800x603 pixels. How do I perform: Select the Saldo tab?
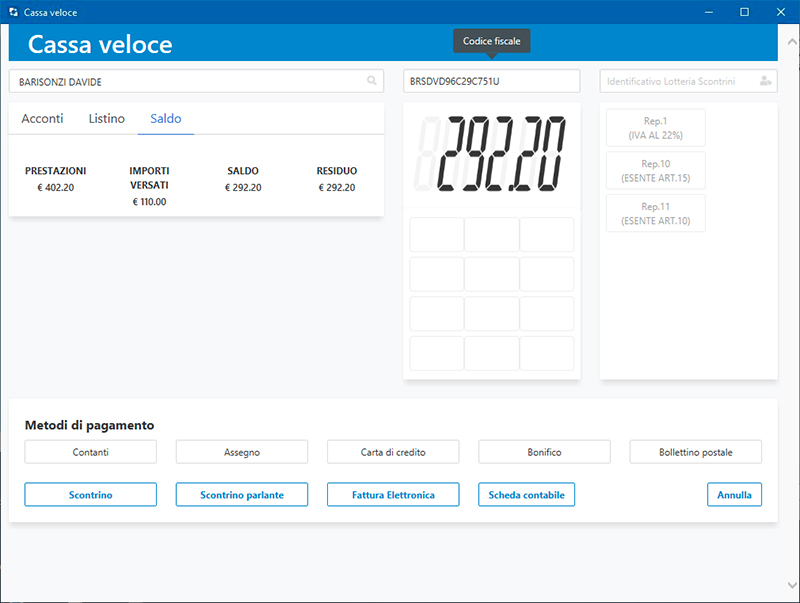click(x=166, y=119)
